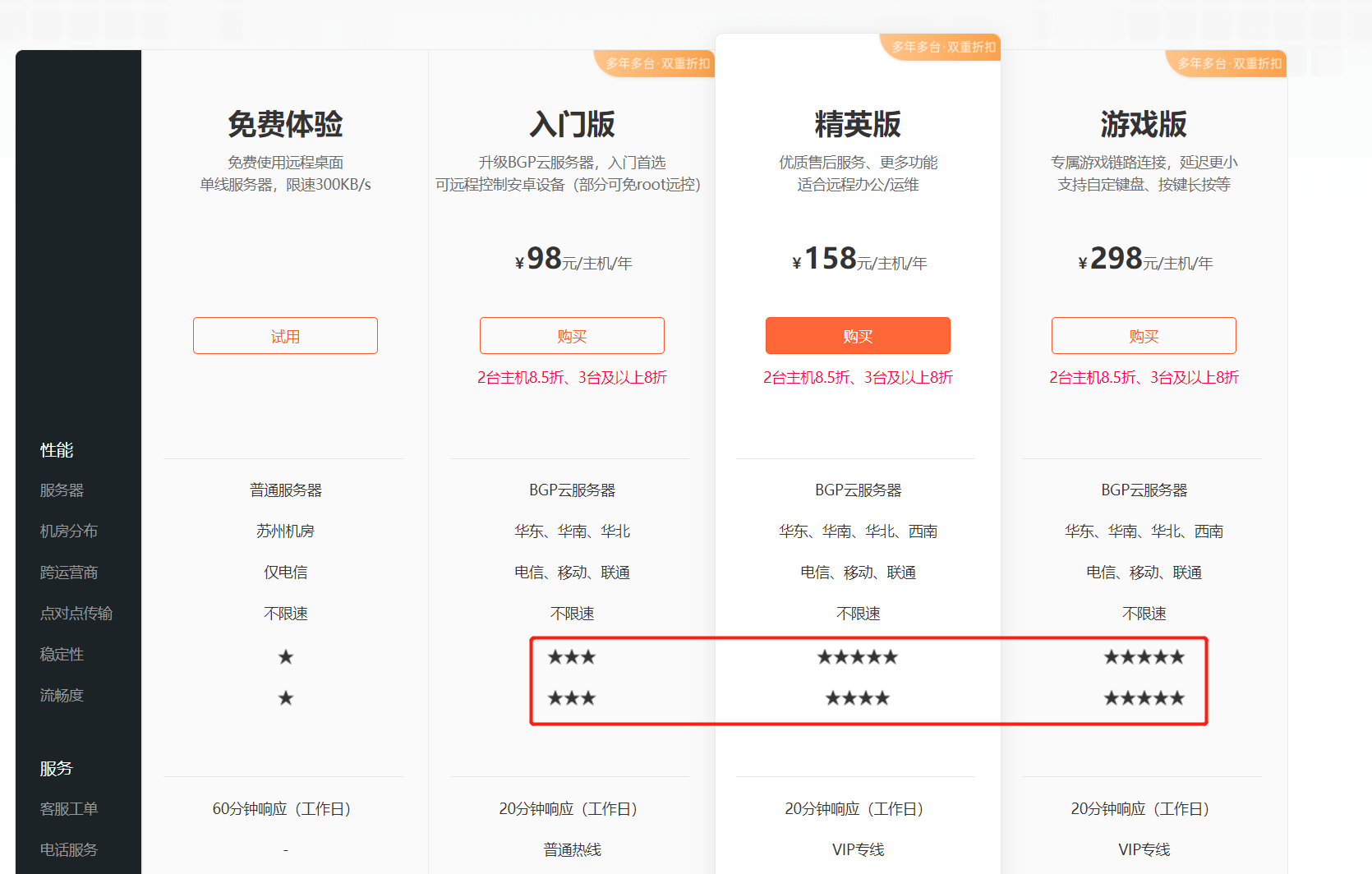Click VIP专线 cell in 游戏版 column
The width and height of the screenshot is (1372, 874).
tap(1144, 850)
